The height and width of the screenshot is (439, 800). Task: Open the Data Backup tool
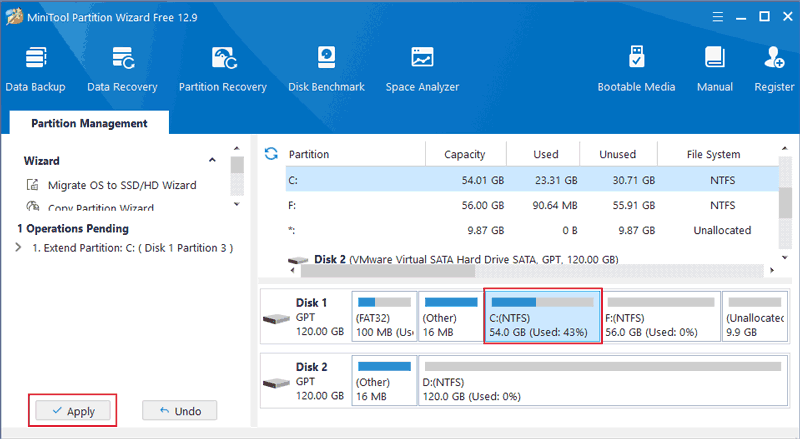(36, 68)
